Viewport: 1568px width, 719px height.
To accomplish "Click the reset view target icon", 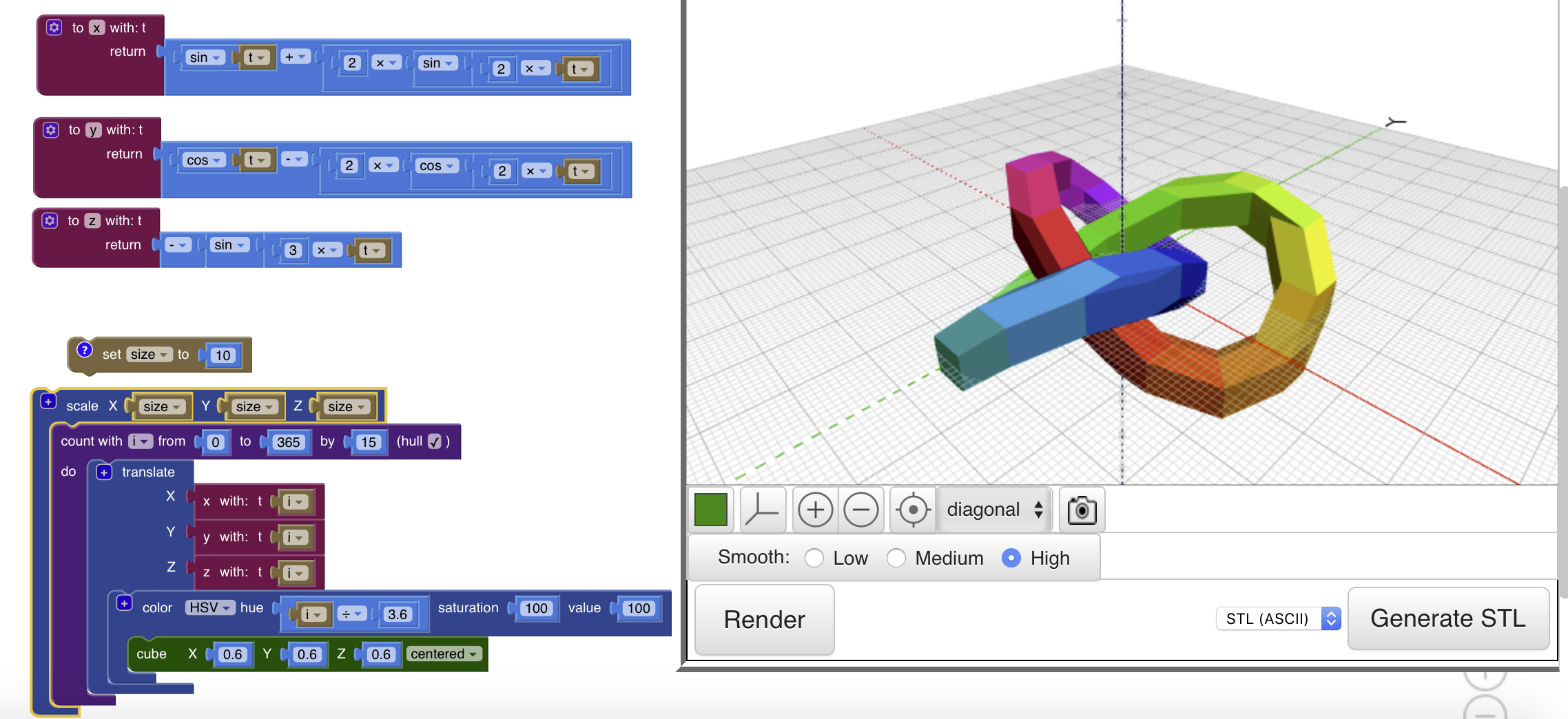I will [913, 510].
